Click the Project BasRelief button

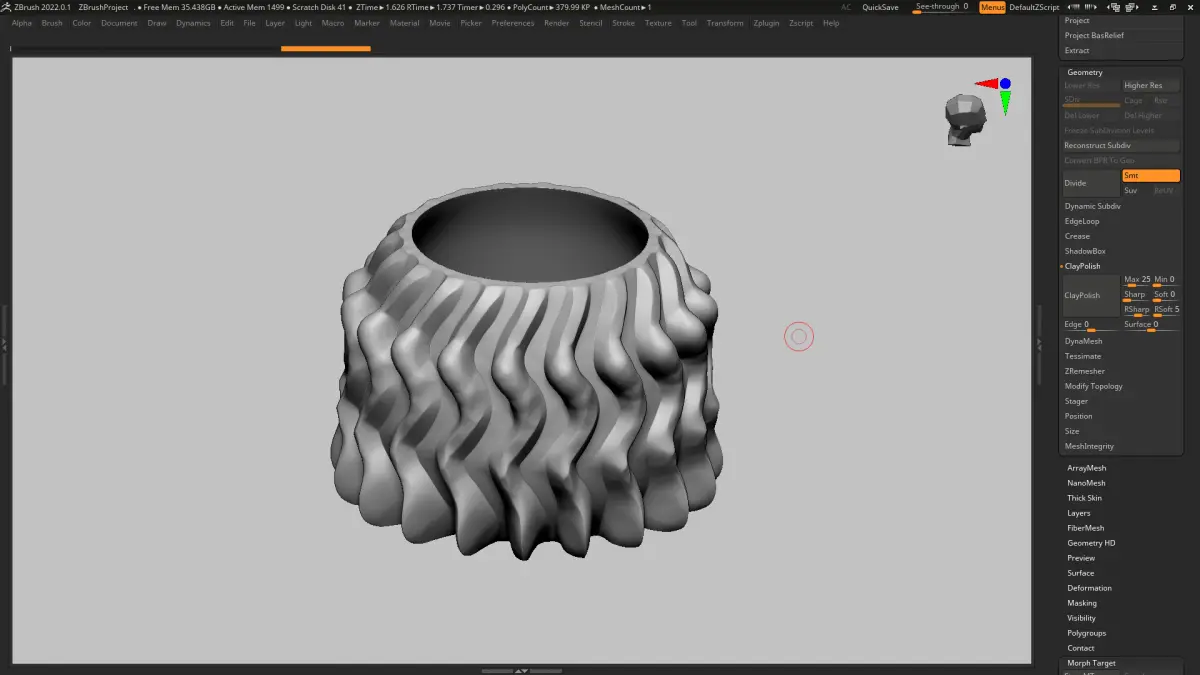pos(1119,35)
